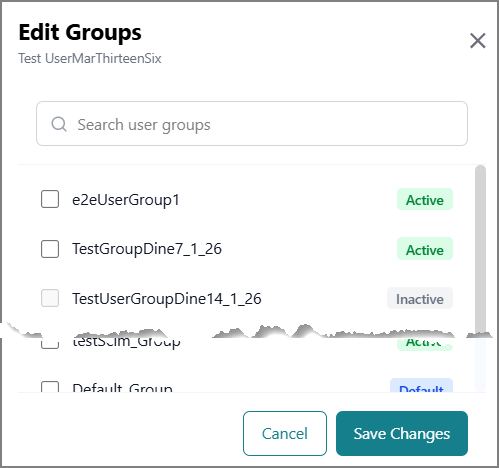The height and width of the screenshot is (468, 499).
Task: Check the TestUserGroupDine14_1_26 checkbox
Action: [50, 298]
